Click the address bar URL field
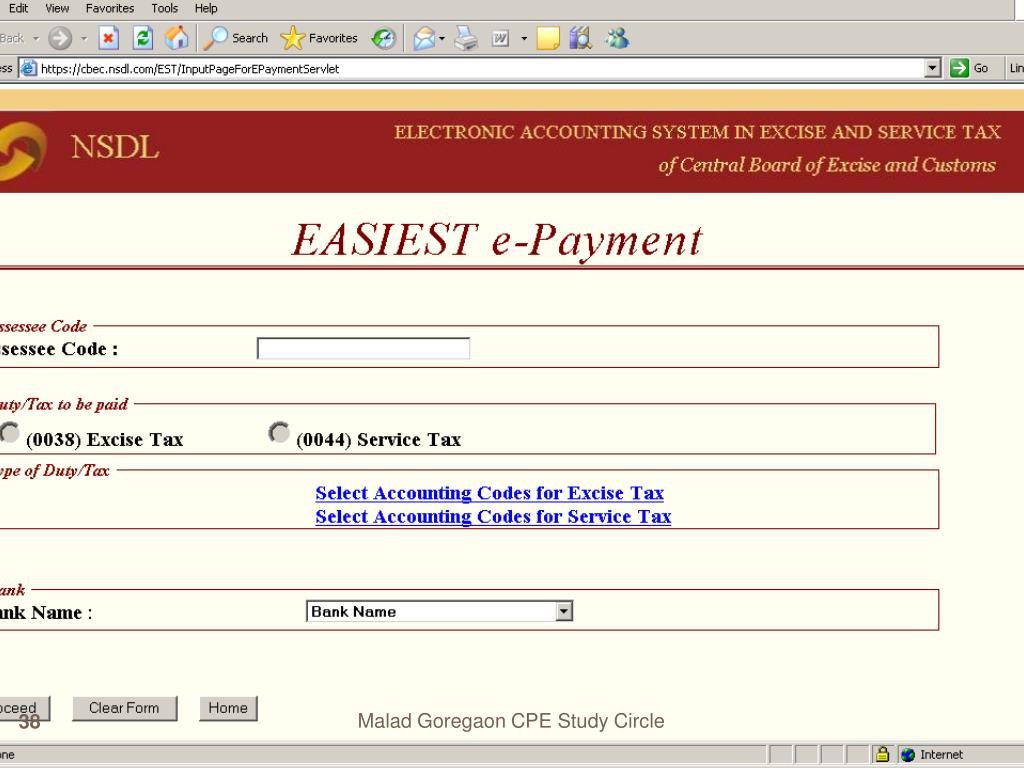 pos(480,69)
